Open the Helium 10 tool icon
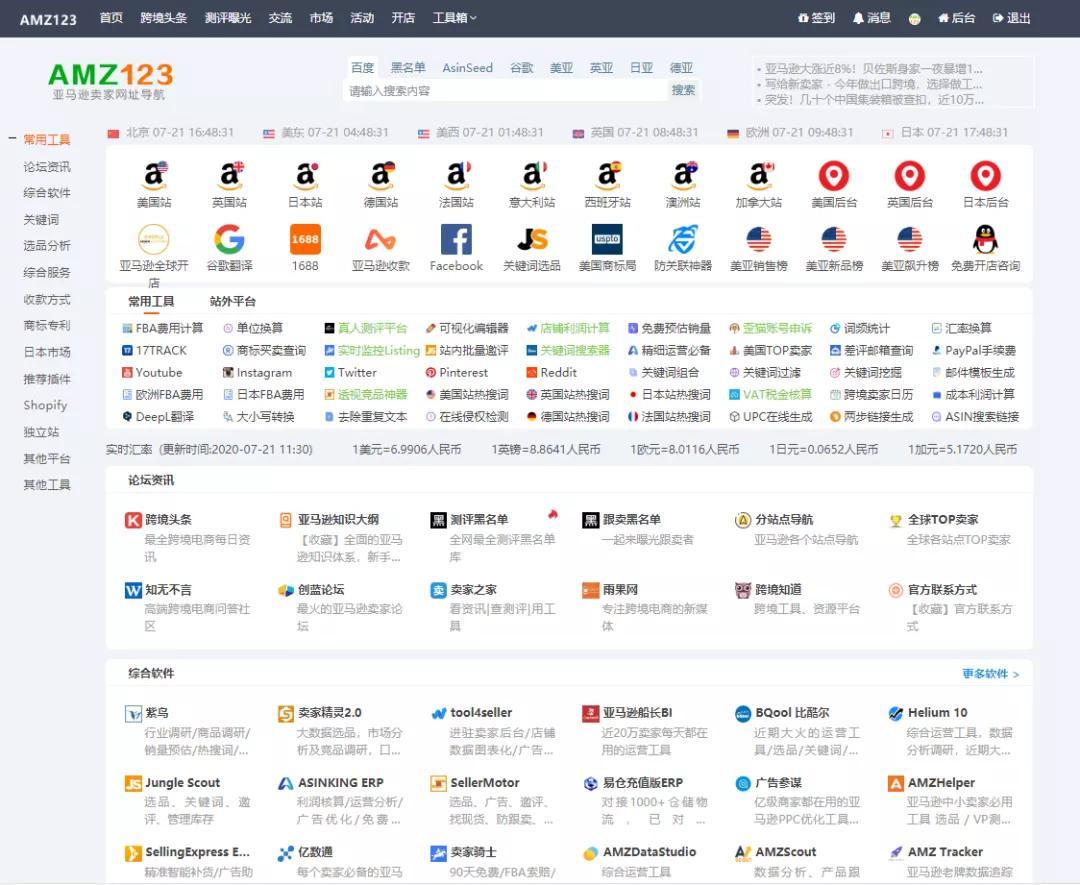The width and height of the screenshot is (1080, 885). click(x=893, y=712)
